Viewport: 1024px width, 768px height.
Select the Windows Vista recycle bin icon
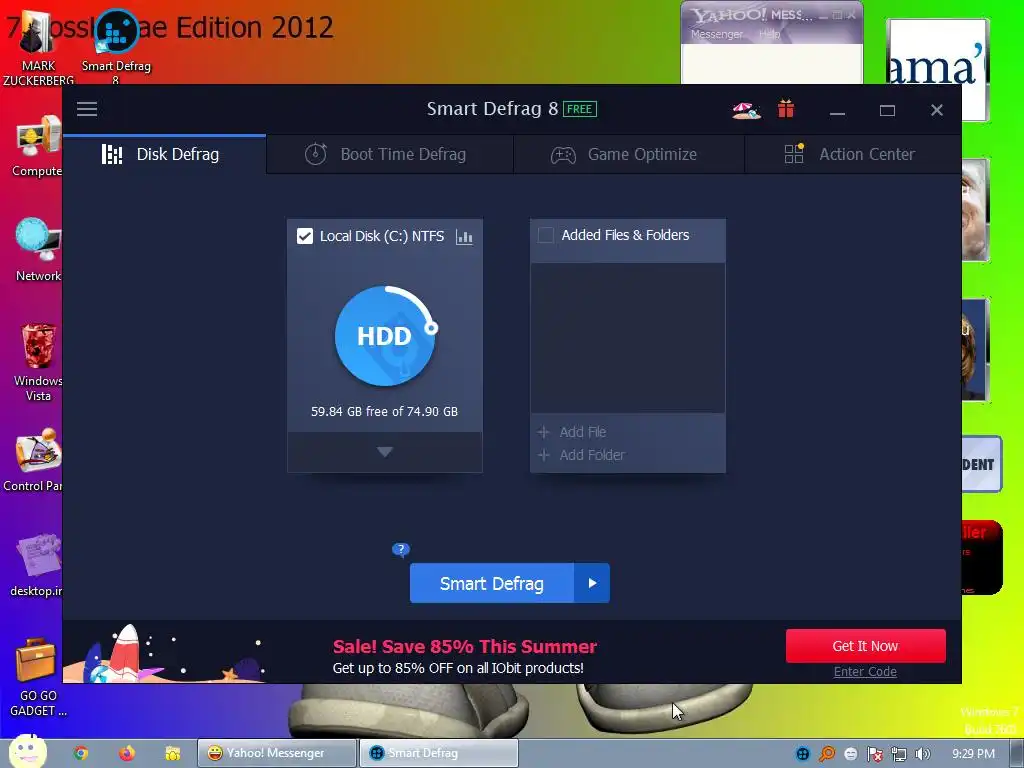38,362
